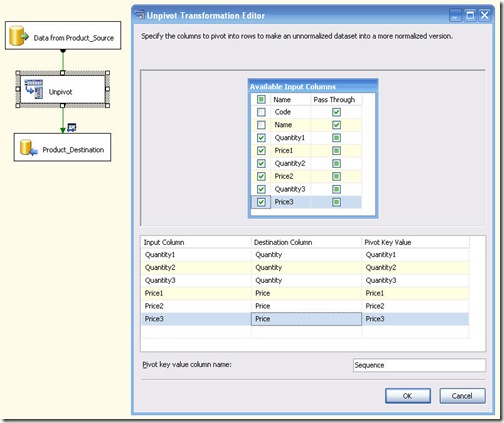Click the Unpivot editor title bar icon
Image resolution: width=504 pixels, height=423 pixels.
140,15
